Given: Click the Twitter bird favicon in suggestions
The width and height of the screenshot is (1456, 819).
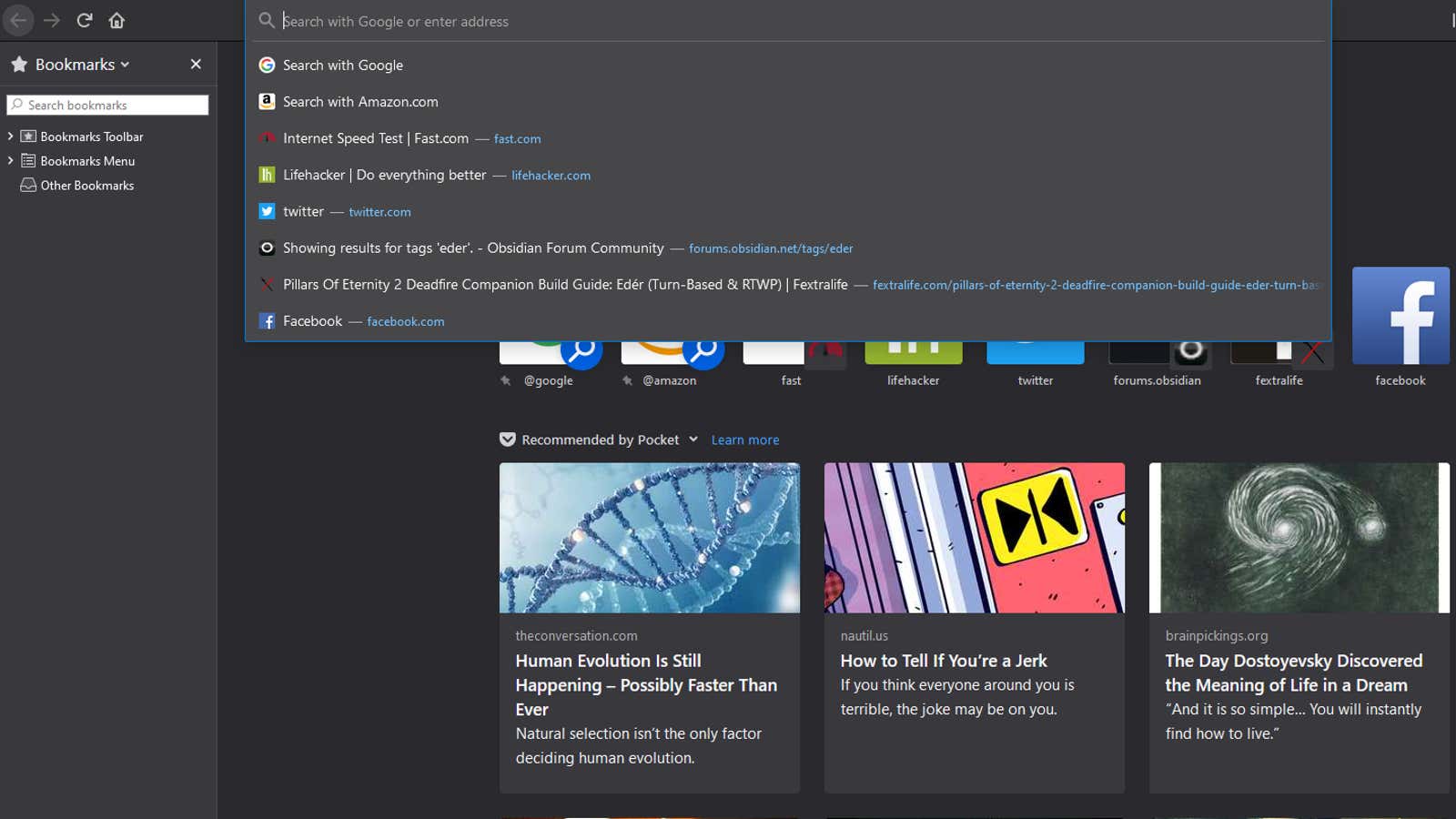Looking at the screenshot, I should 267,211.
